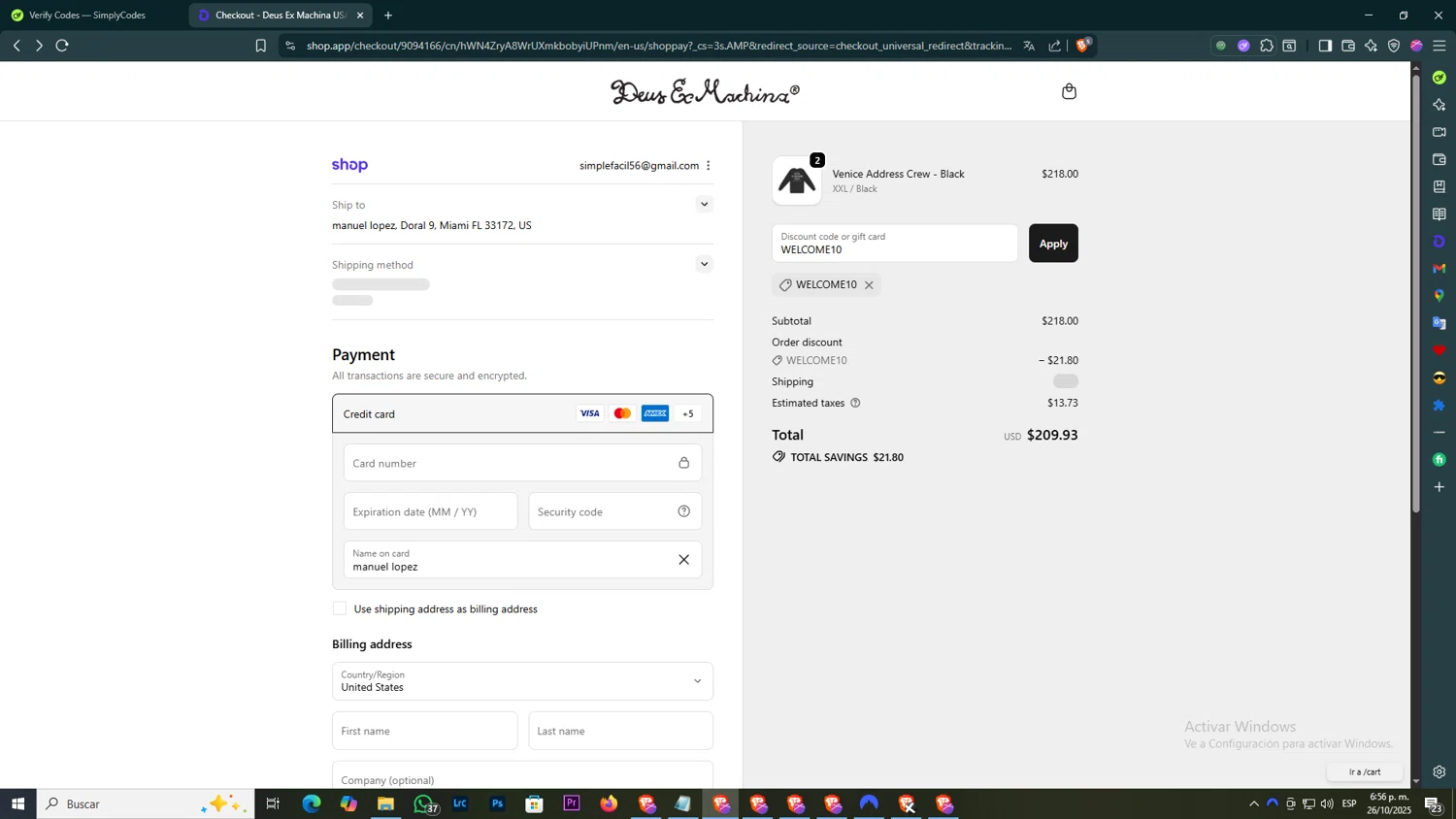Focus the billing Last name field
This screenshot has height=819, width=1456.
click(620, 731)
